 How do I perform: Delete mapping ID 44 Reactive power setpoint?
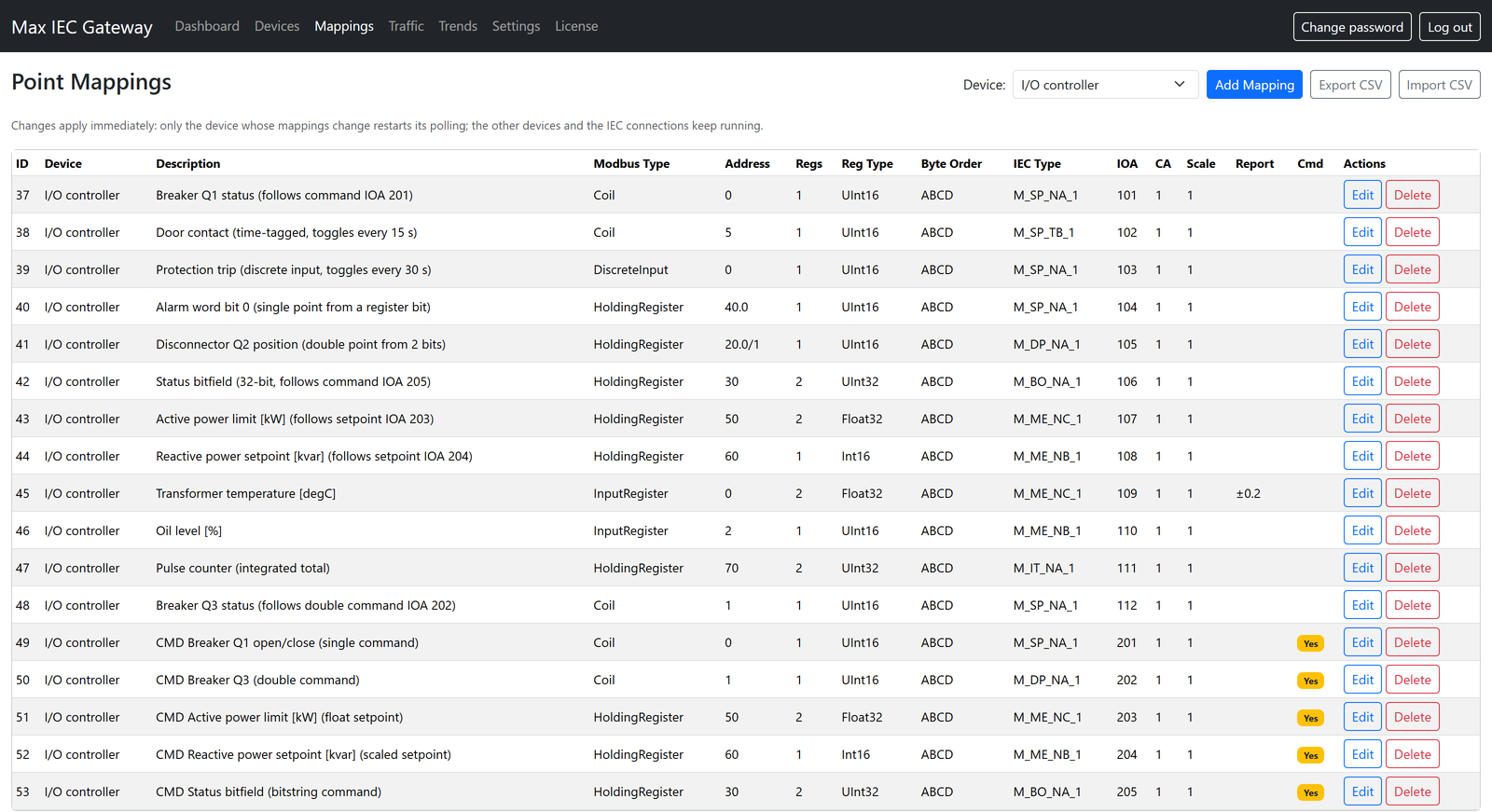[1412, 456]
